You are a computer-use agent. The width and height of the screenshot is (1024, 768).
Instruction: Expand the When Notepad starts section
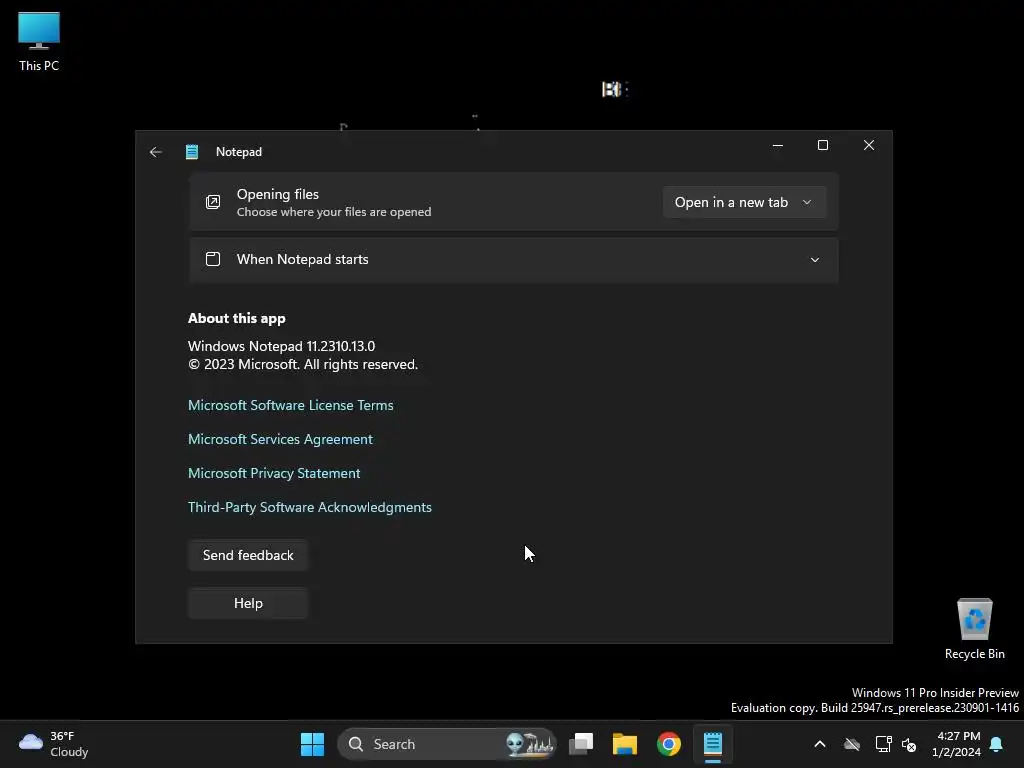tap(815, 260)
